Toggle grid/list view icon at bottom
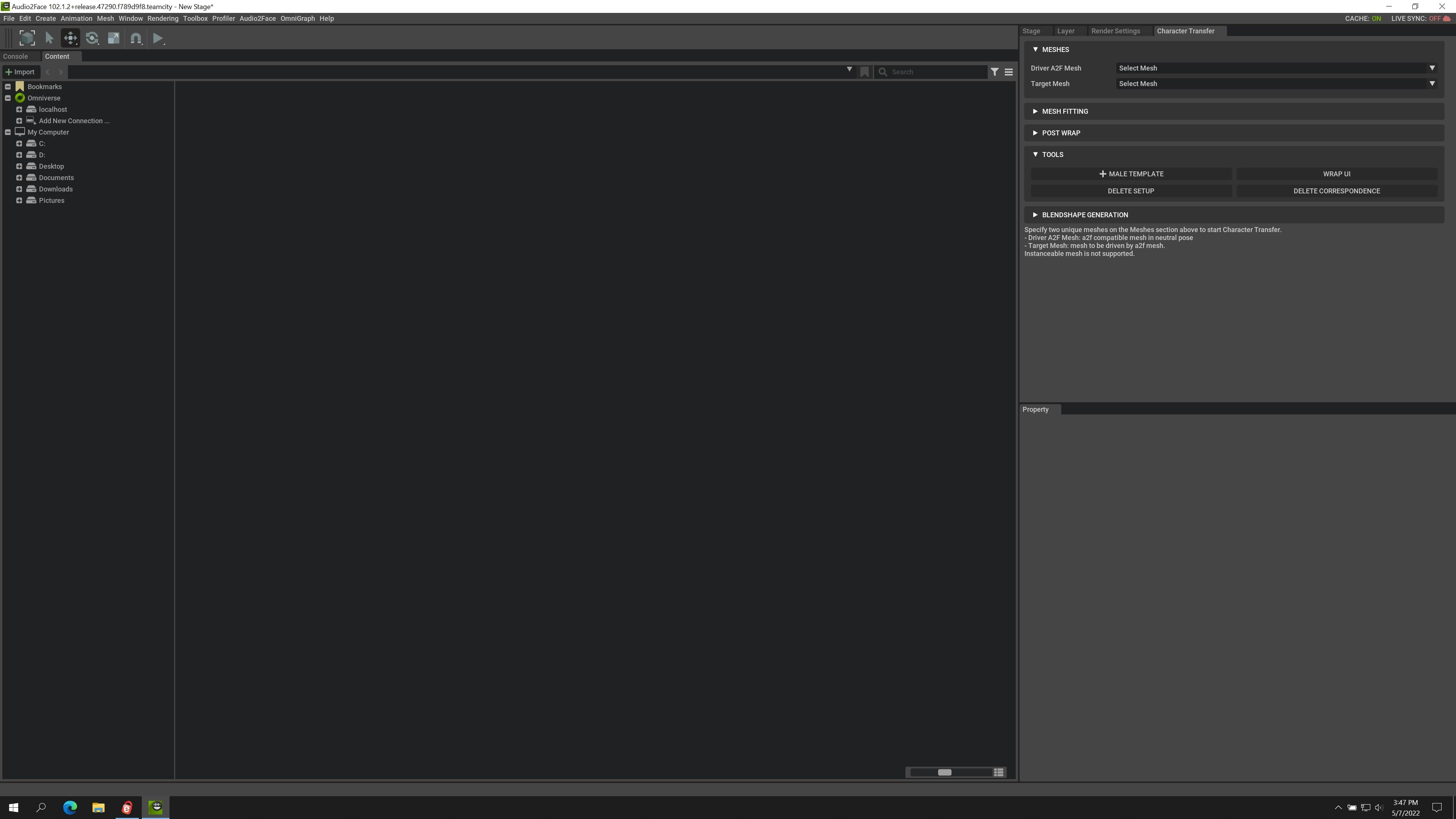 [999, 772]
